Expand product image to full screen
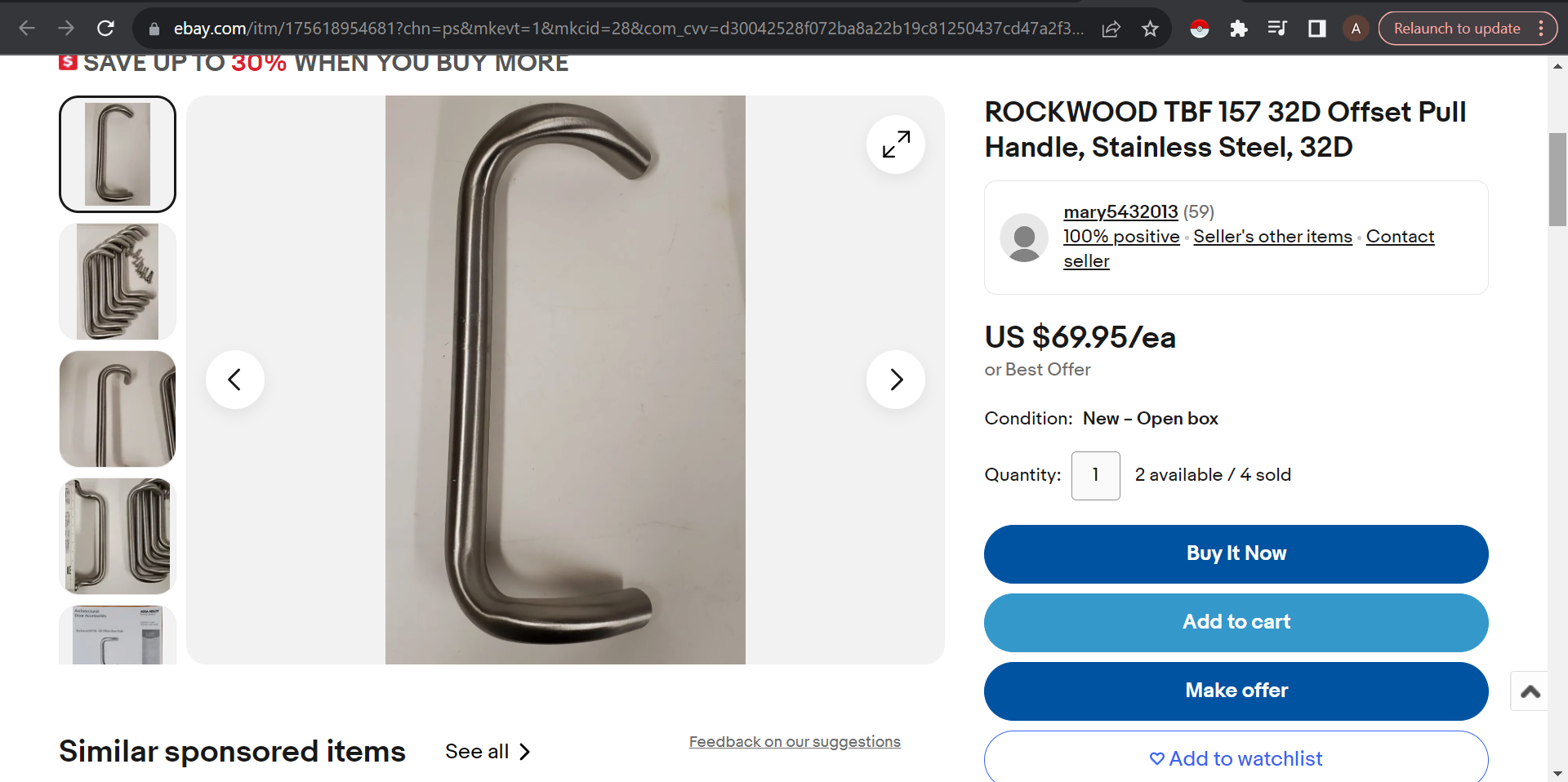 click(896, 144)
